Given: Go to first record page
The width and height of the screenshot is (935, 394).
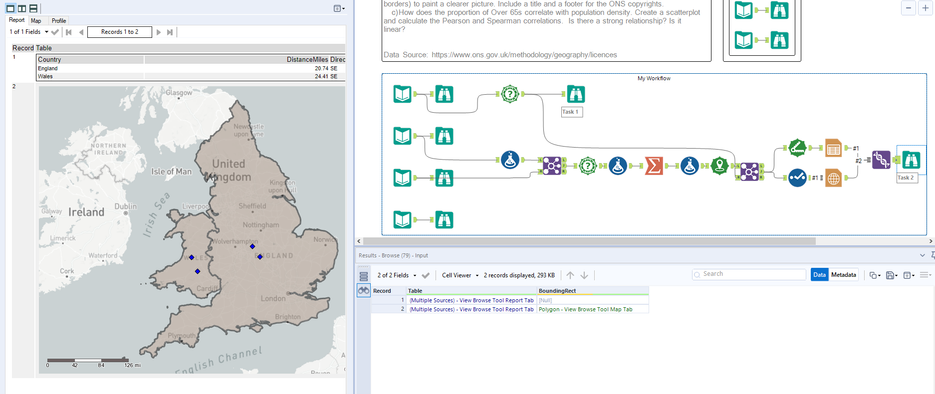Looking at the screenshot, I should point(69,32).
